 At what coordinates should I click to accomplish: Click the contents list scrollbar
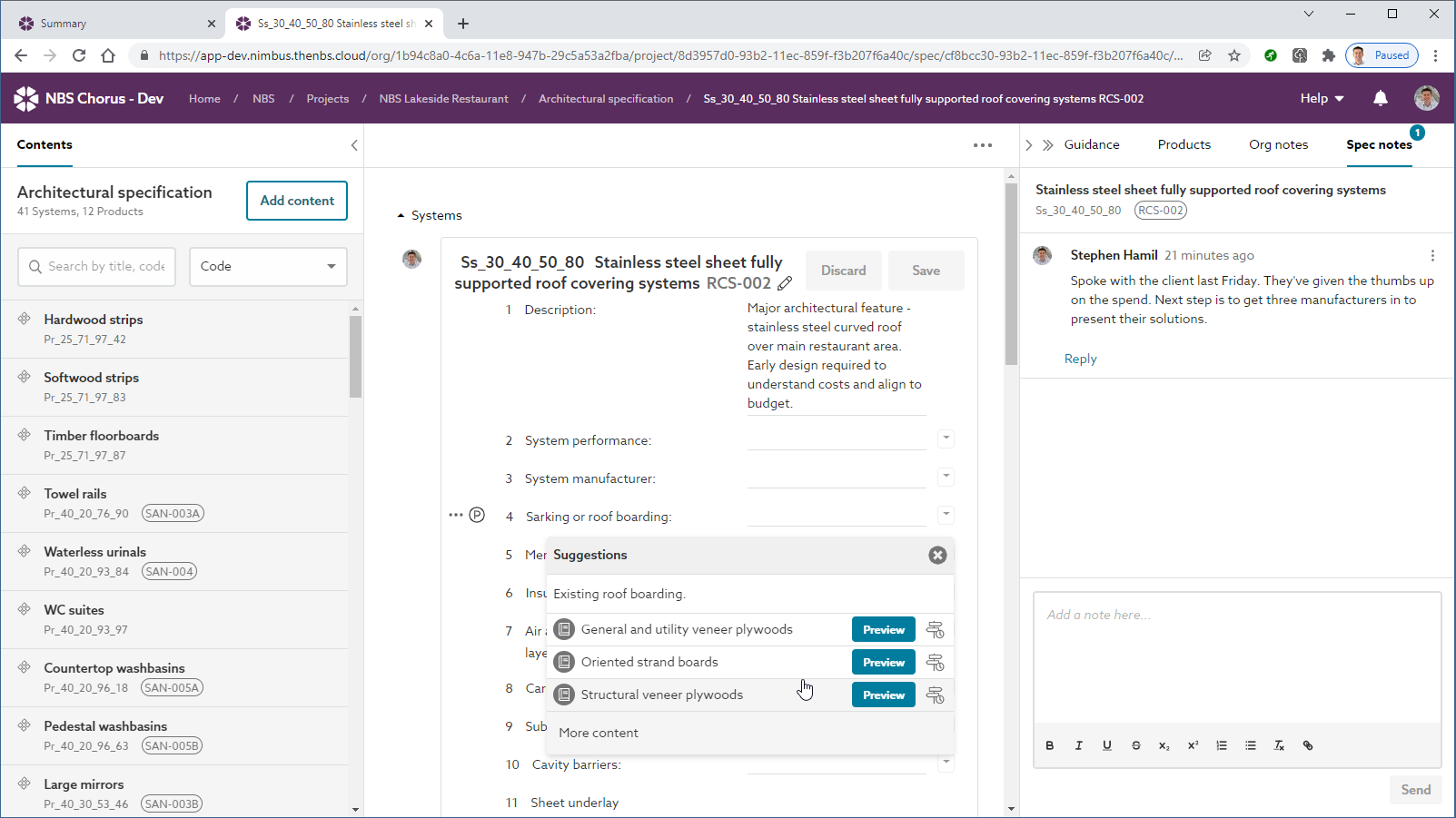[355, 356]
